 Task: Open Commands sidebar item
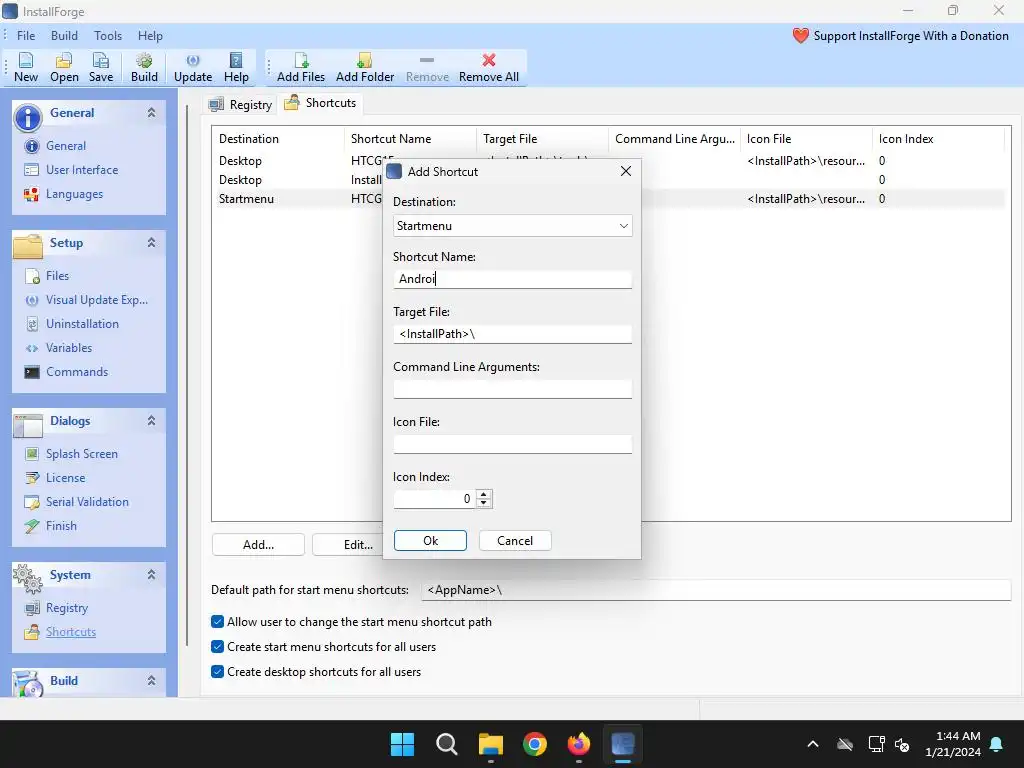(76, 372)
